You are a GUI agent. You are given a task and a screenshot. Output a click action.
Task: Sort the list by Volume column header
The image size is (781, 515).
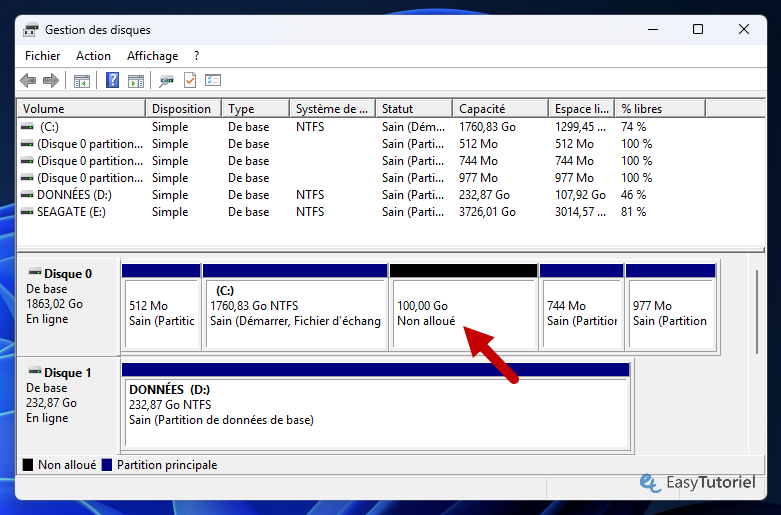tap(82, 108)
